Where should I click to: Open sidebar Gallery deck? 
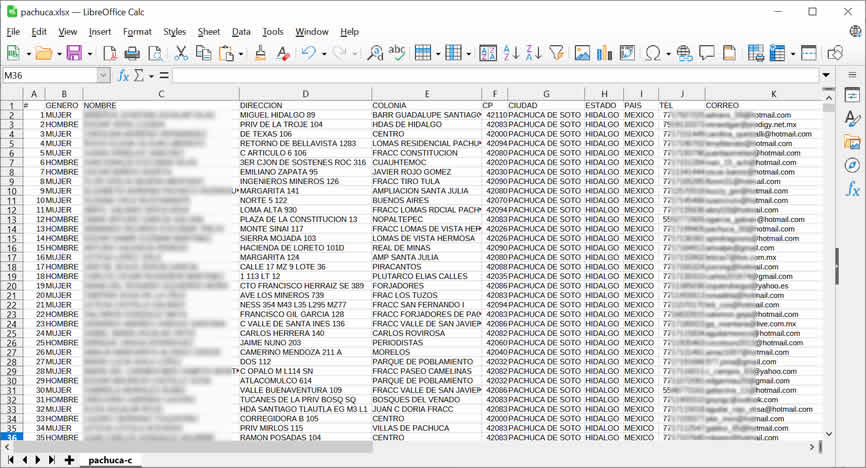(x=852, y=142)
